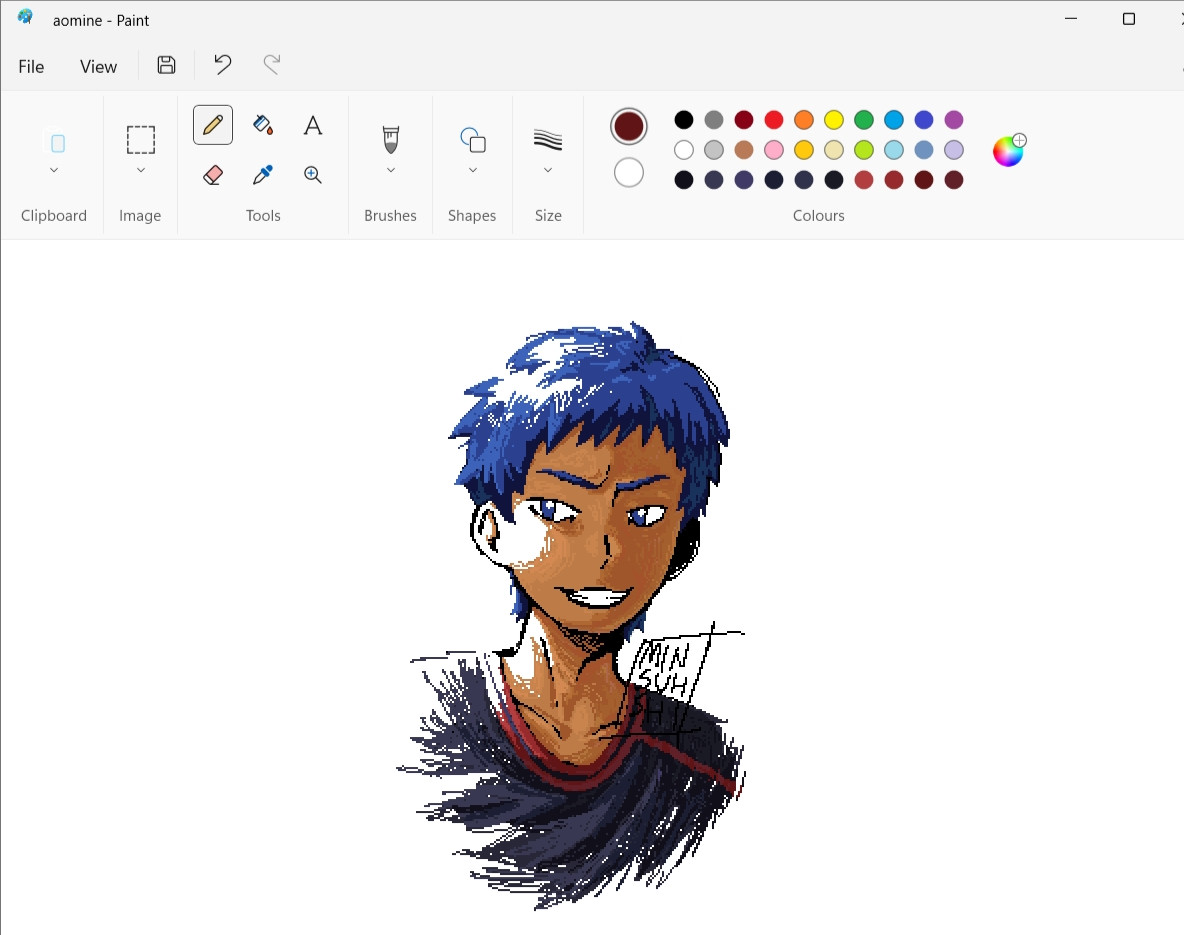1184x935 pixels.
Task: Select the Magnifier tool
Action: click(313, 174)
